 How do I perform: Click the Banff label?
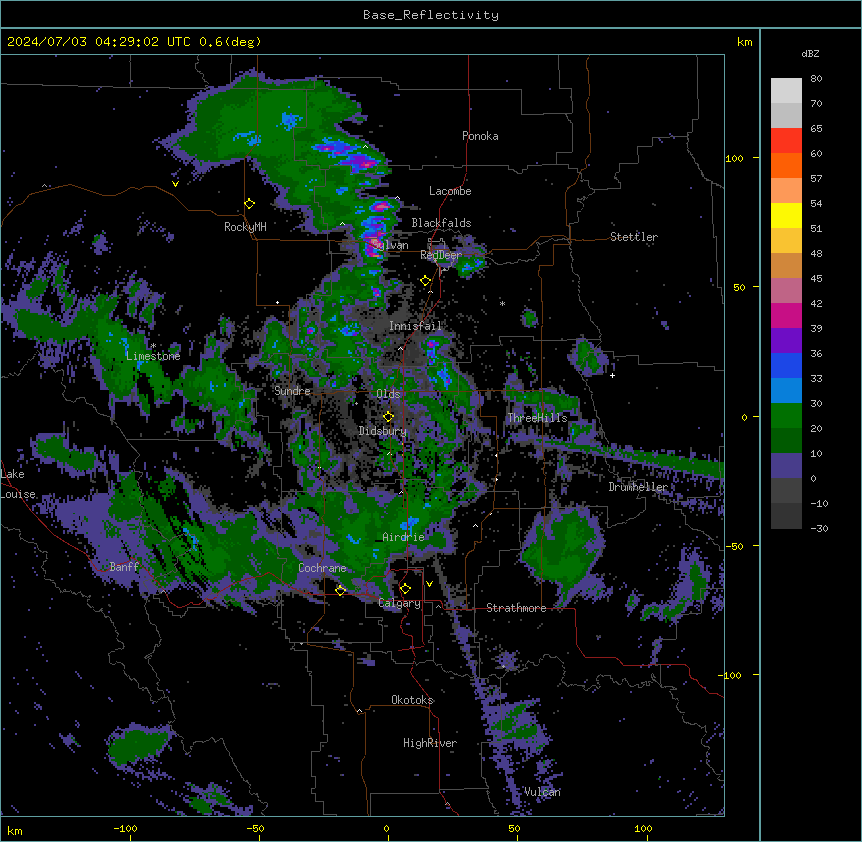(x=124, y=567)
